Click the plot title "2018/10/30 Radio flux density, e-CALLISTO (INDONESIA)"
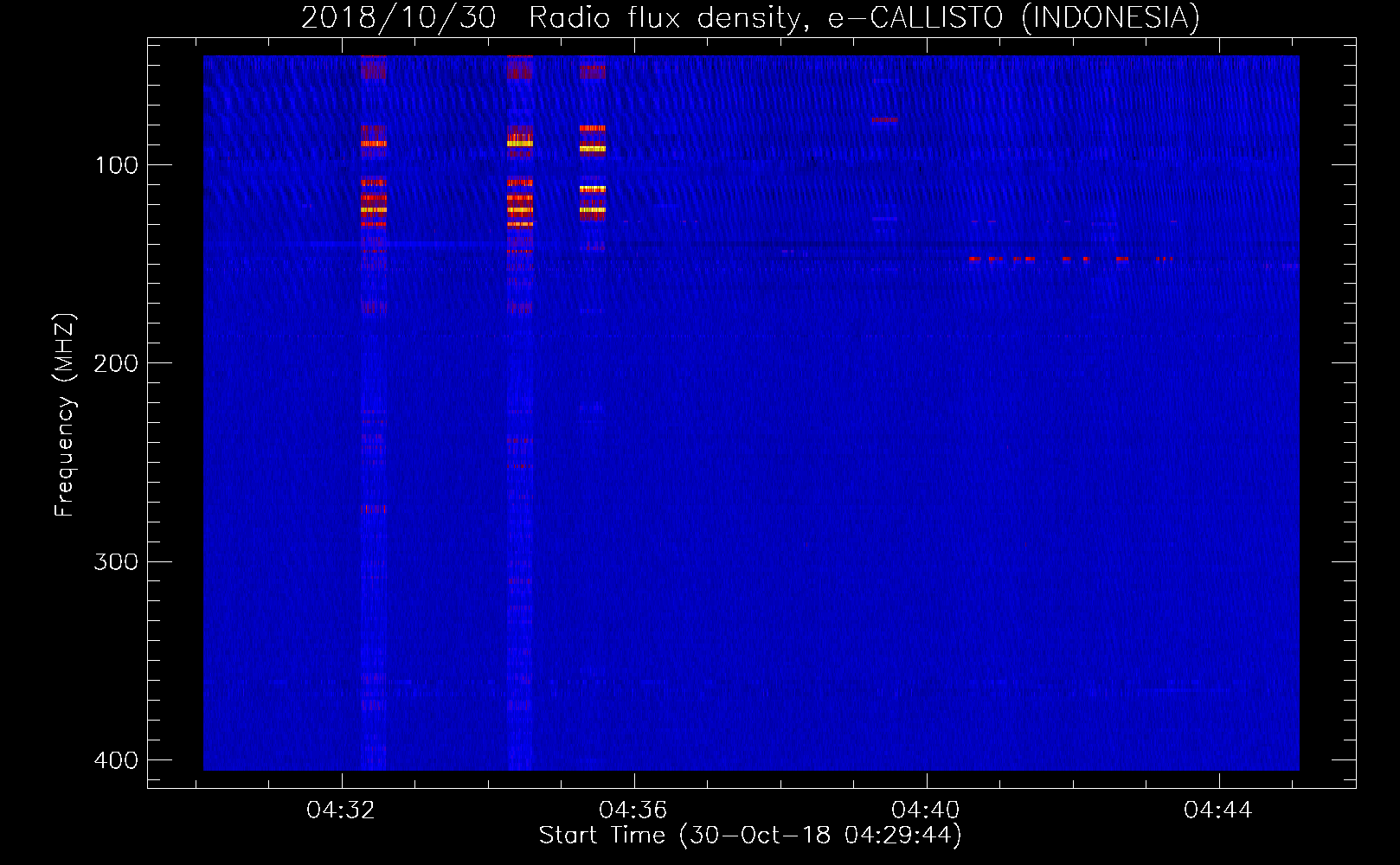Image resolution: width=1400 pixels, height=865 pixels. tap(750, 18)
